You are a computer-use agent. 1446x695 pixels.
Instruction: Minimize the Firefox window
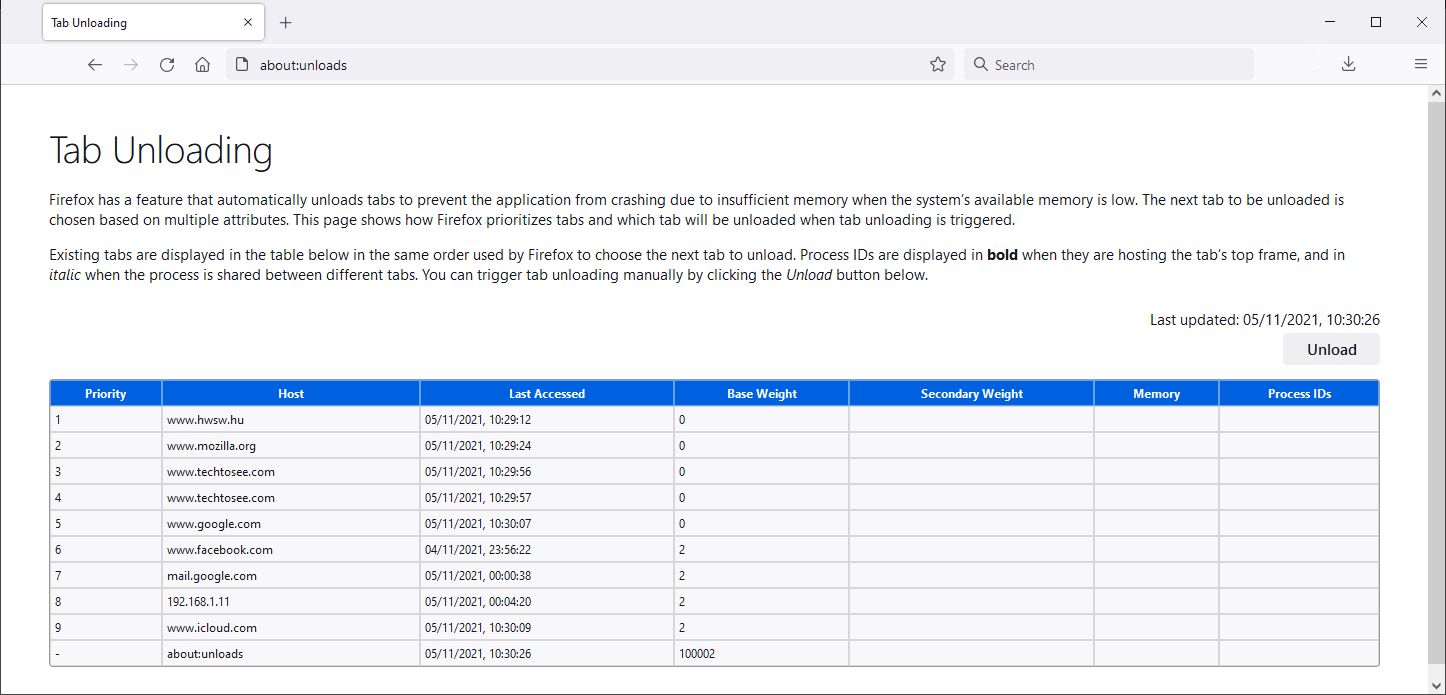tap(1330, 22)
